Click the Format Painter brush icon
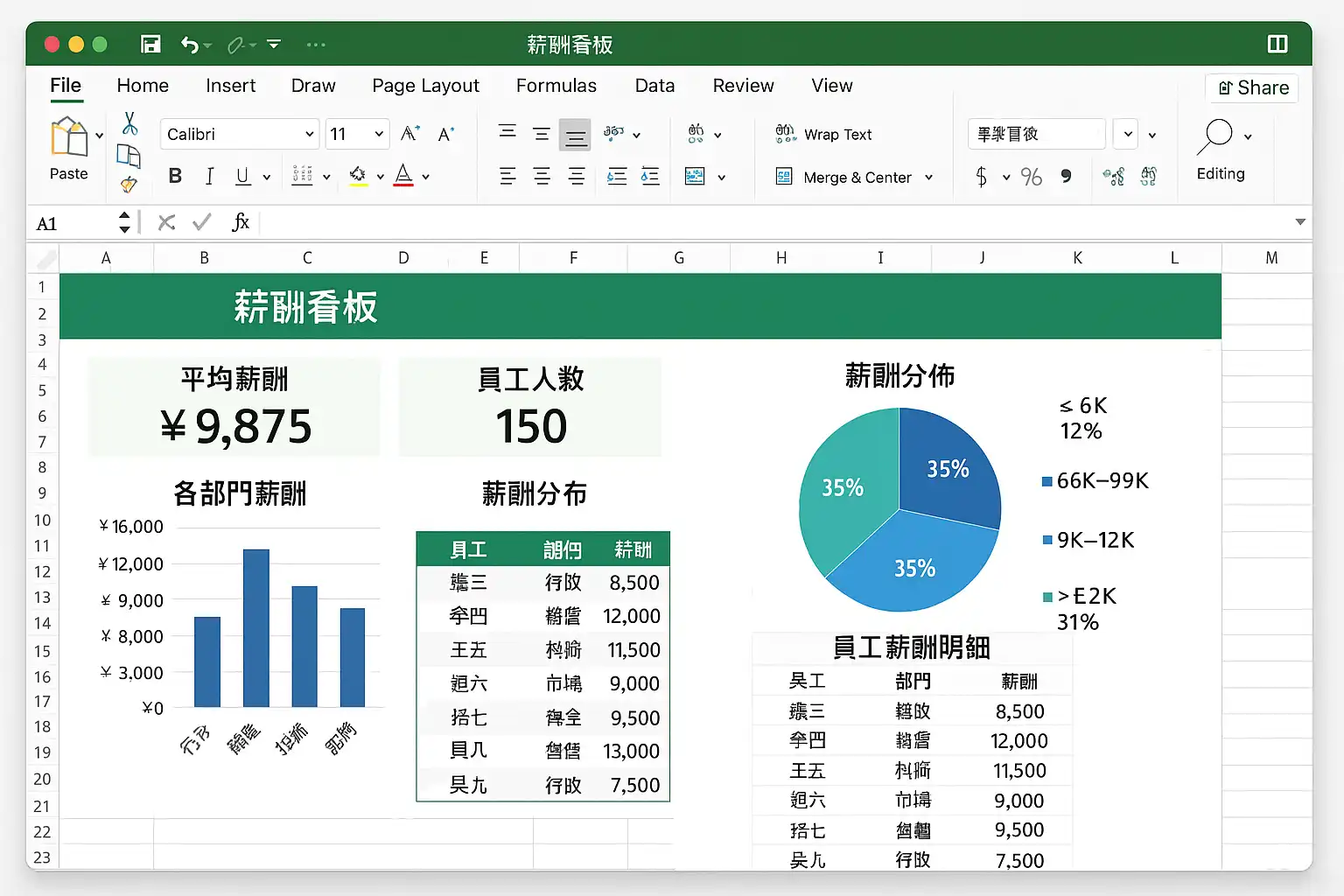Viewport: 1344px width, 896px height. tap(129, 185)
